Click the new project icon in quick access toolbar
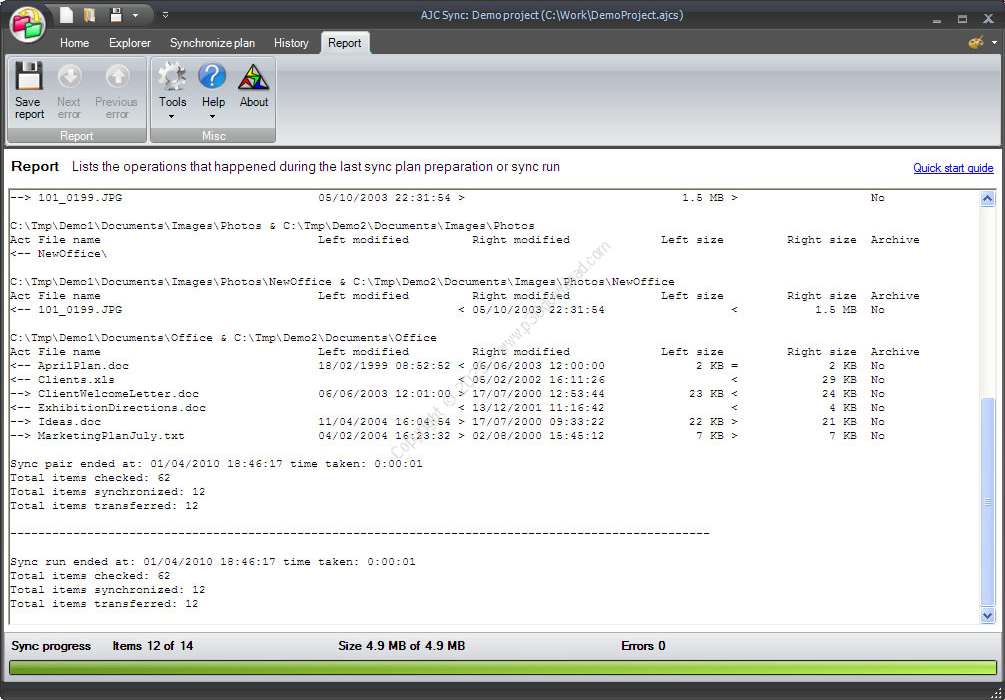 (67, 15)
